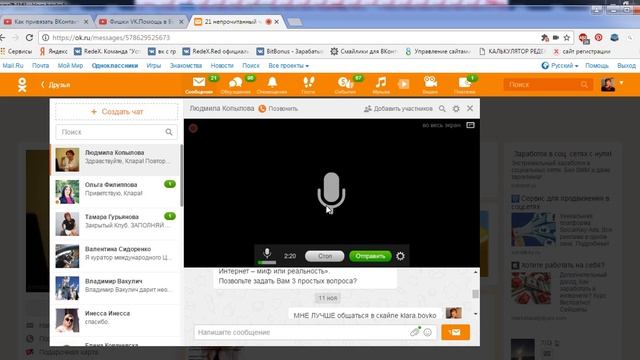Screen dimensions: 640x360
Task: Click Стоп to stop recording
Action: coord(324,256)
